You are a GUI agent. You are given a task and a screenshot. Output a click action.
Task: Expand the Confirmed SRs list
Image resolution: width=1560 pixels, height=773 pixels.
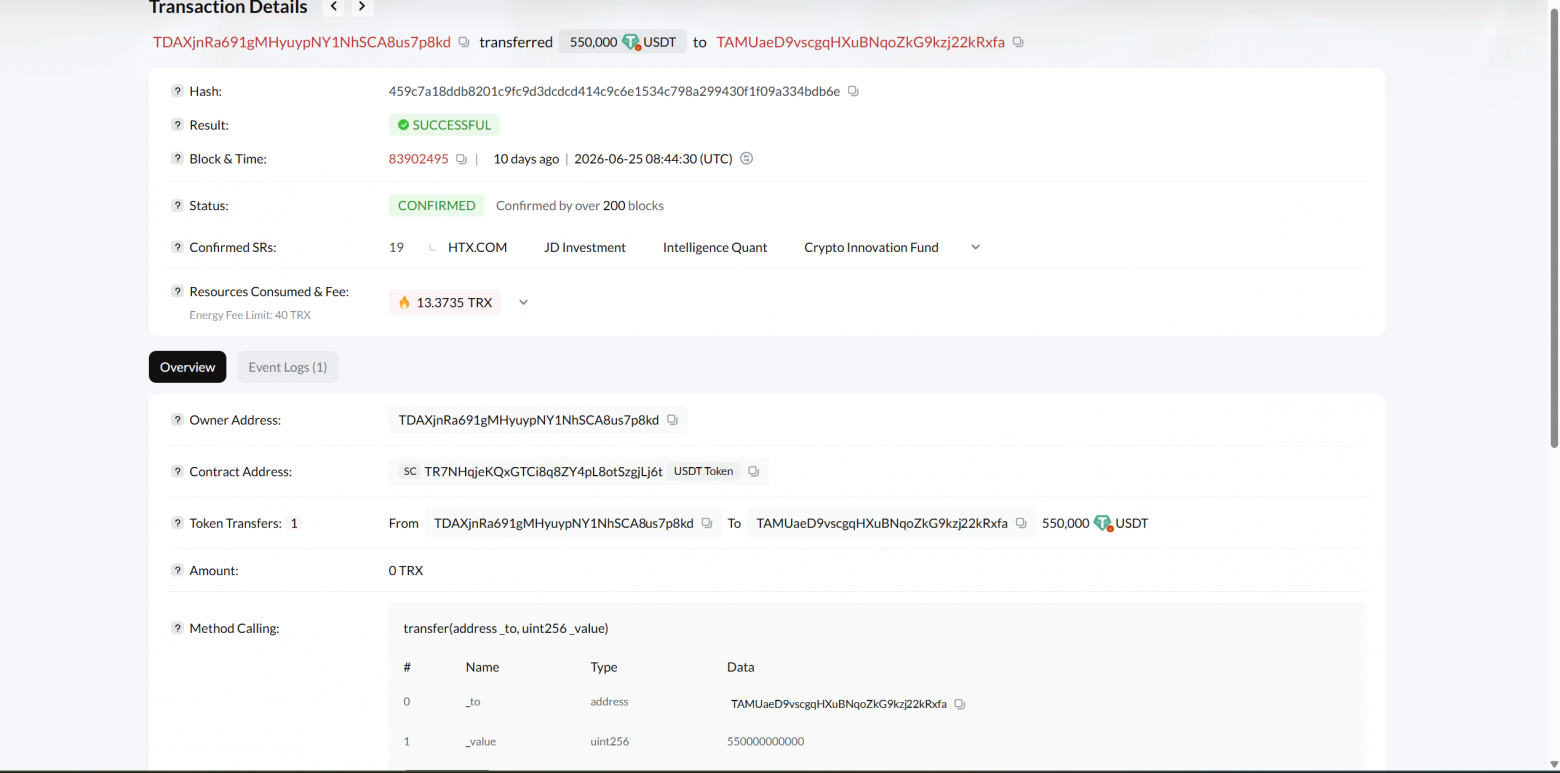(x=976, y=247)
